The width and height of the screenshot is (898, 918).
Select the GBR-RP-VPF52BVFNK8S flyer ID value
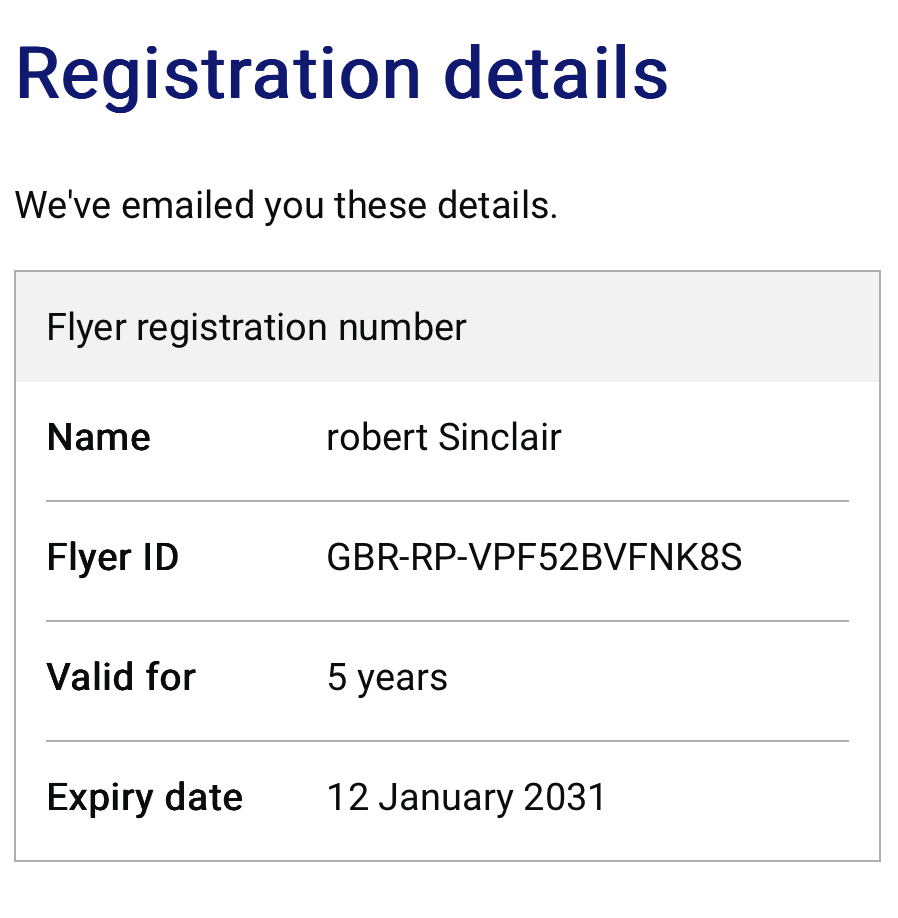[534, 557]
